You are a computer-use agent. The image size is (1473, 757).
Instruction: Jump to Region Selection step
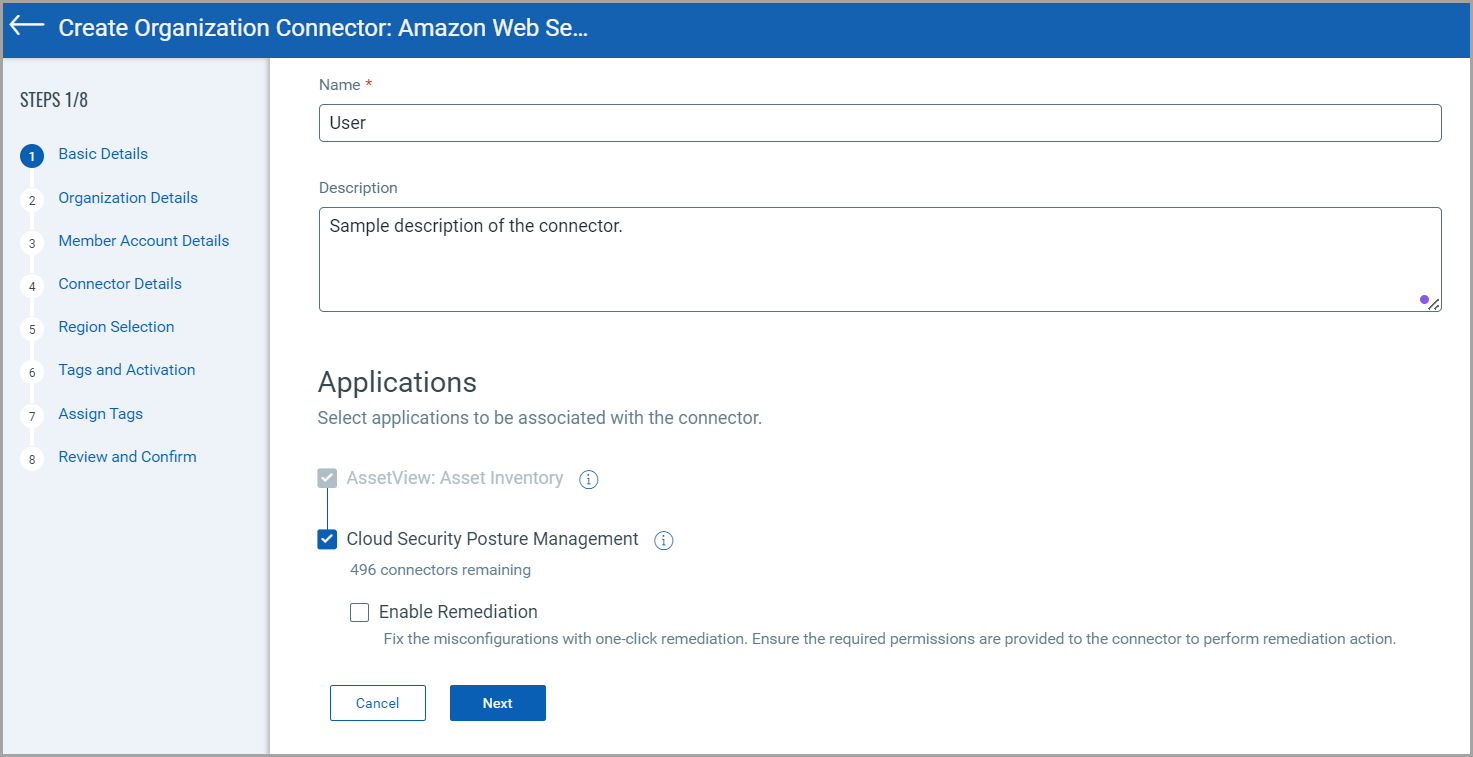pos(116,327)
